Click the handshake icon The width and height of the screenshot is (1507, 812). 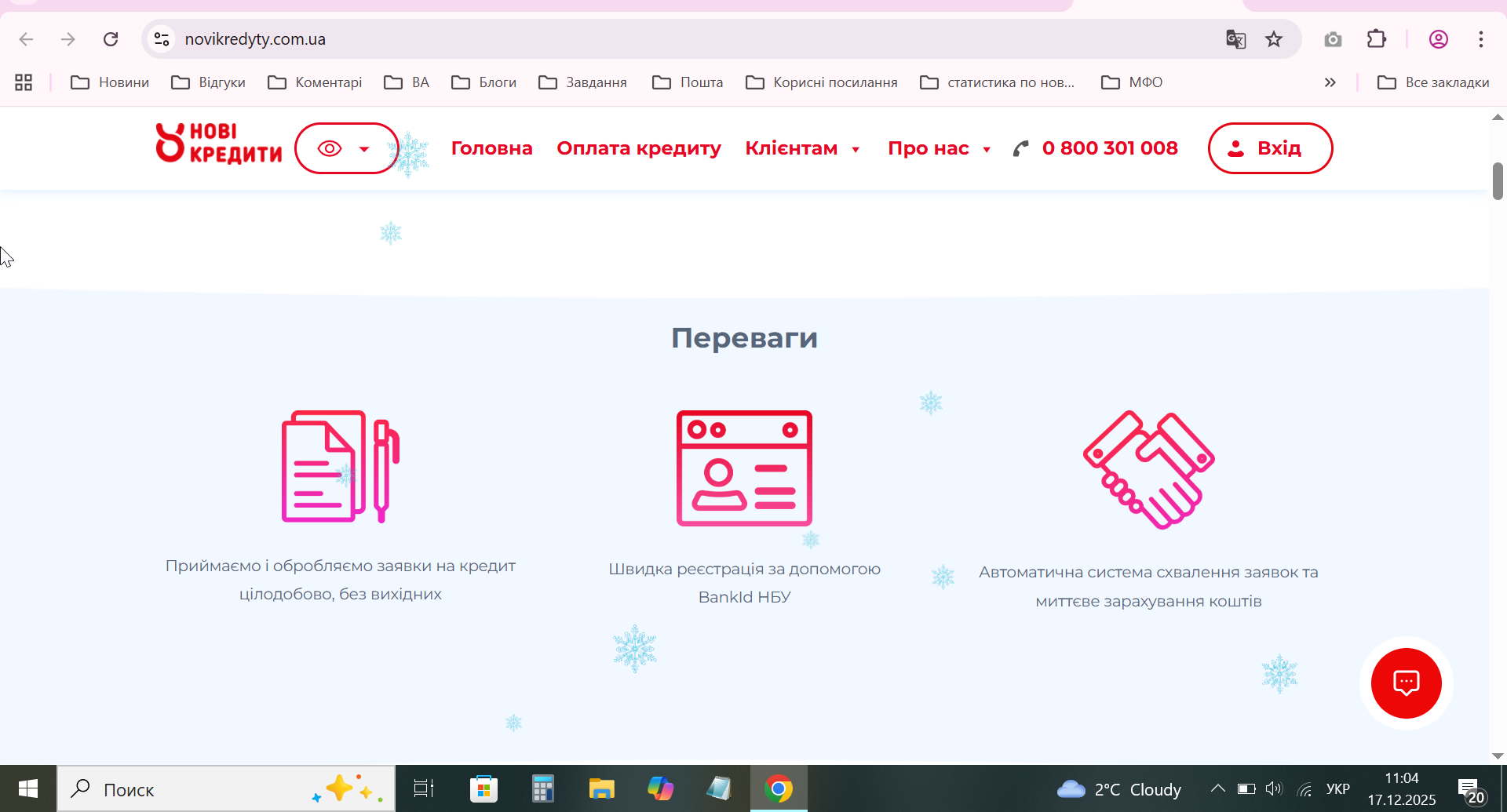point(1149,470)
